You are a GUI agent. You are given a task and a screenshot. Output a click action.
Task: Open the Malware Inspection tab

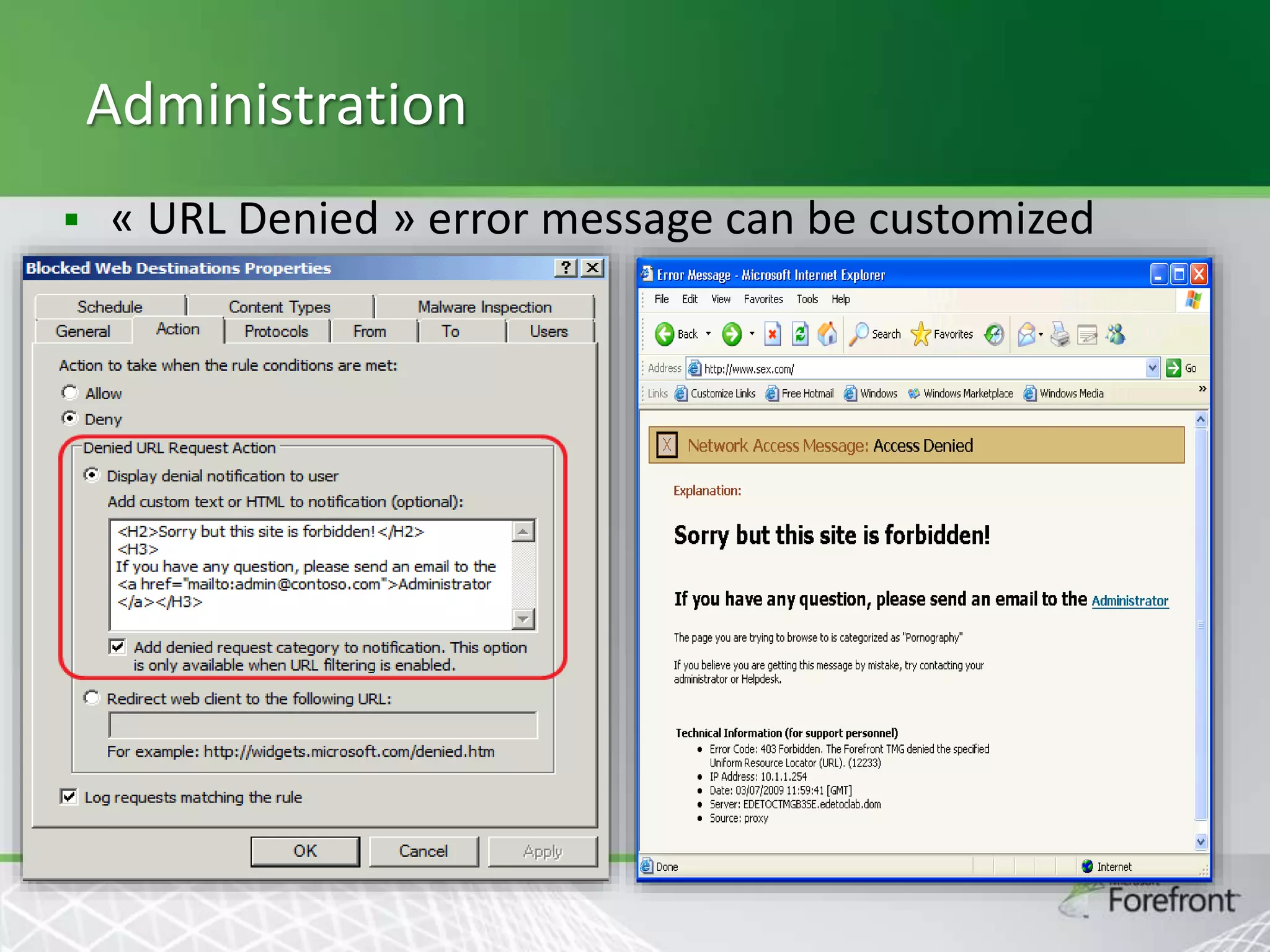pyautogui.click(x=485, y=307)
